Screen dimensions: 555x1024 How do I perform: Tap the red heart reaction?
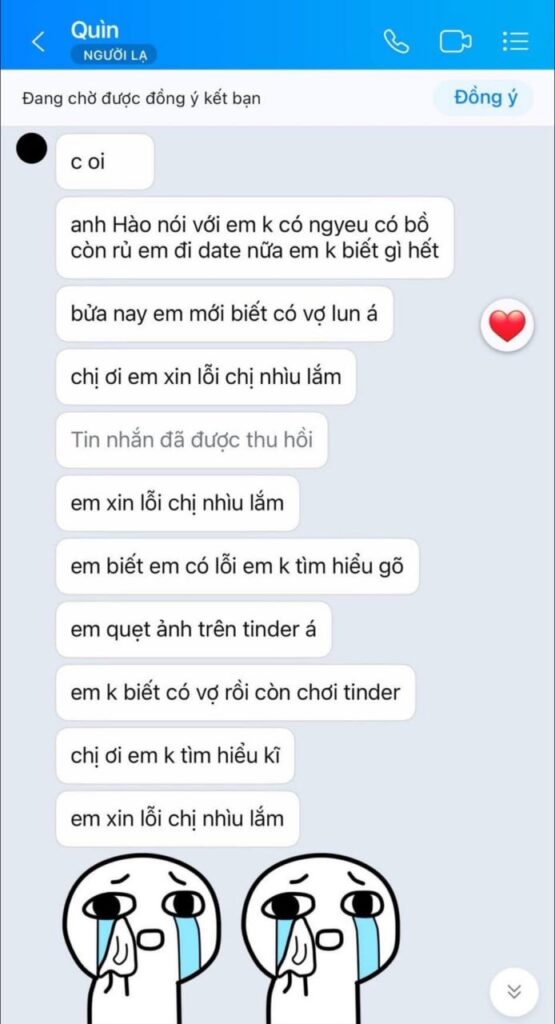point(507,325)
